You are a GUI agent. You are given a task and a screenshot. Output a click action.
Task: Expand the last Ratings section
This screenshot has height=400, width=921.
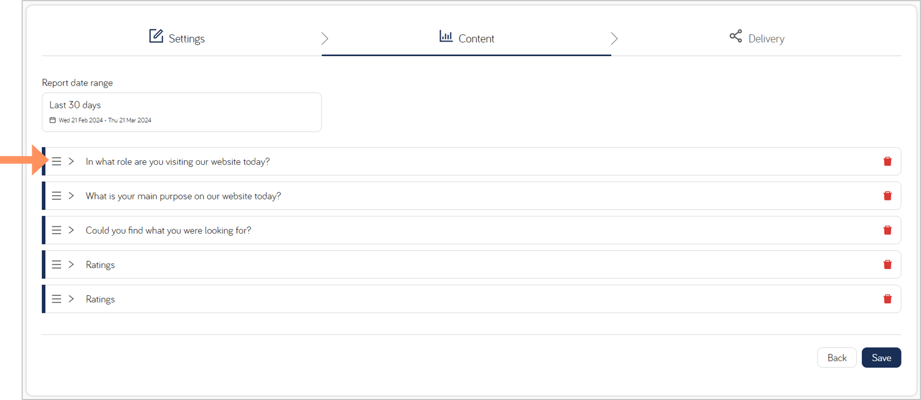pyautogui.click(x=71, y=299)
